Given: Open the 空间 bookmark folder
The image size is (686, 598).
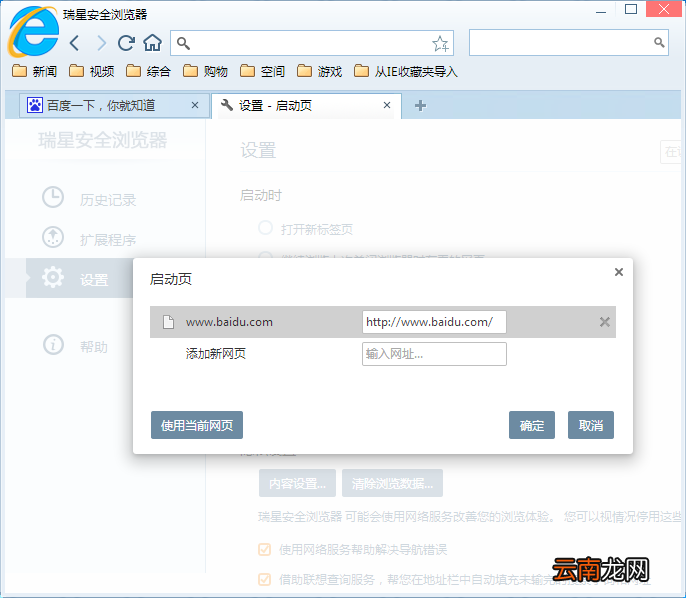Looking at the screenshot, I should point(262,71).
